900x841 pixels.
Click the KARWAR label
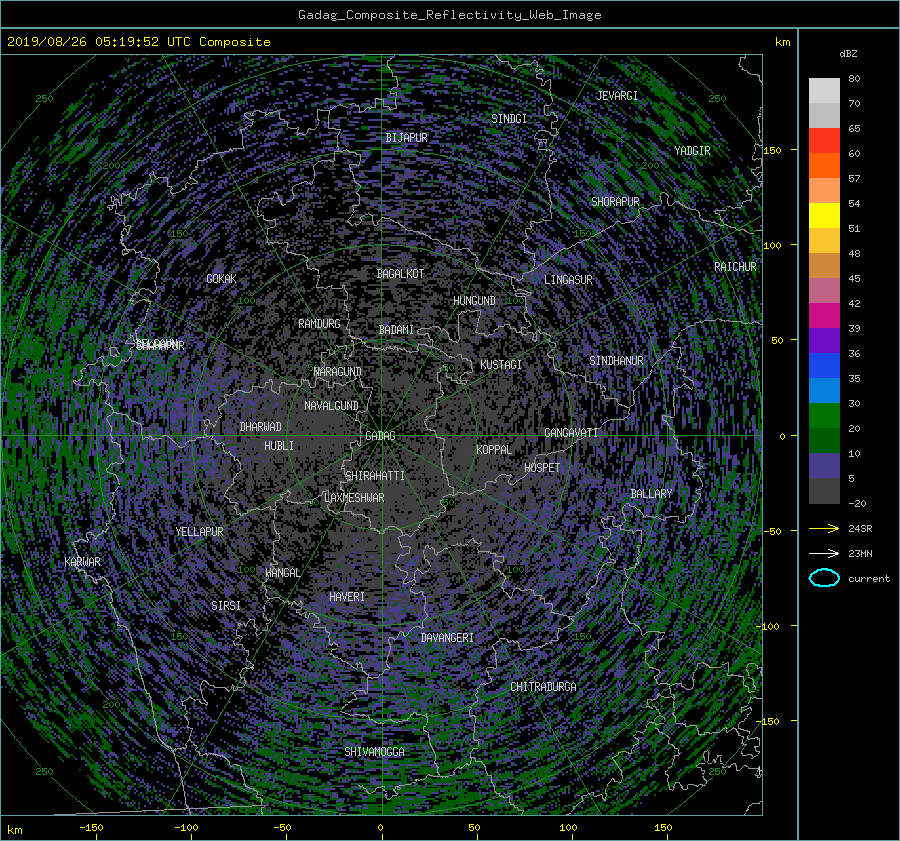pos(82,562)
